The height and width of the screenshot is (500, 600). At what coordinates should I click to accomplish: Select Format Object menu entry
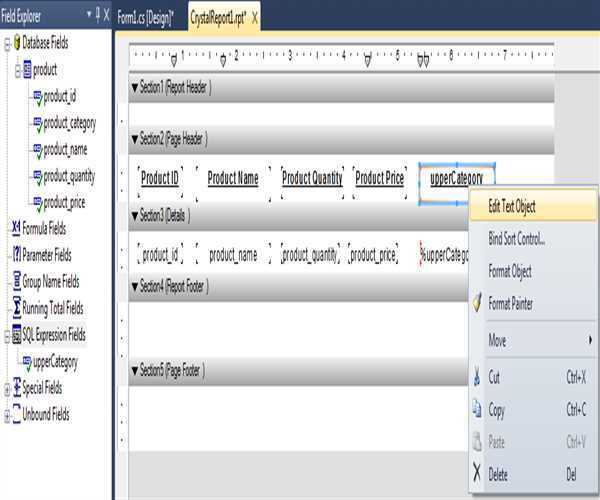tap(509, 271)
